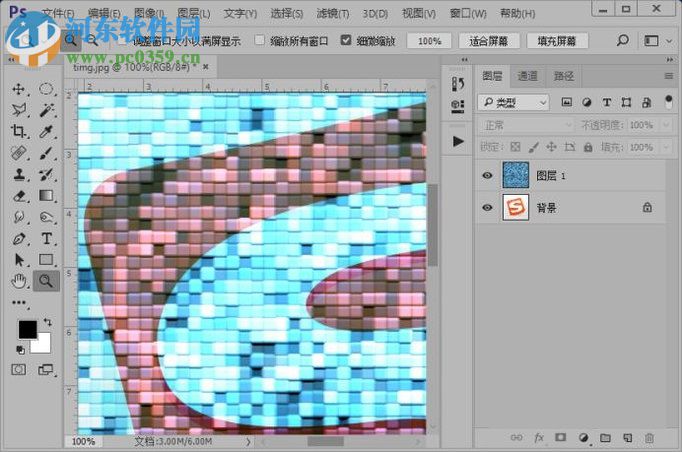Viewport: 682px width, 452px height.
Task: Select the Move tool
Action: (18, 89)
